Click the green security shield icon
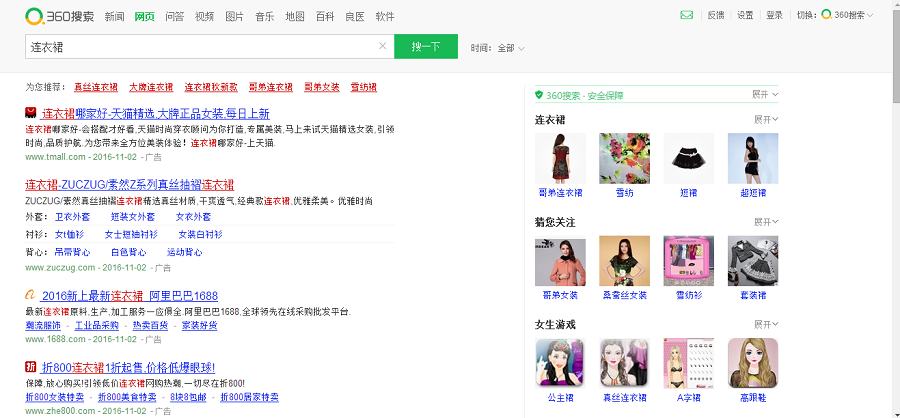 point(539,95)
